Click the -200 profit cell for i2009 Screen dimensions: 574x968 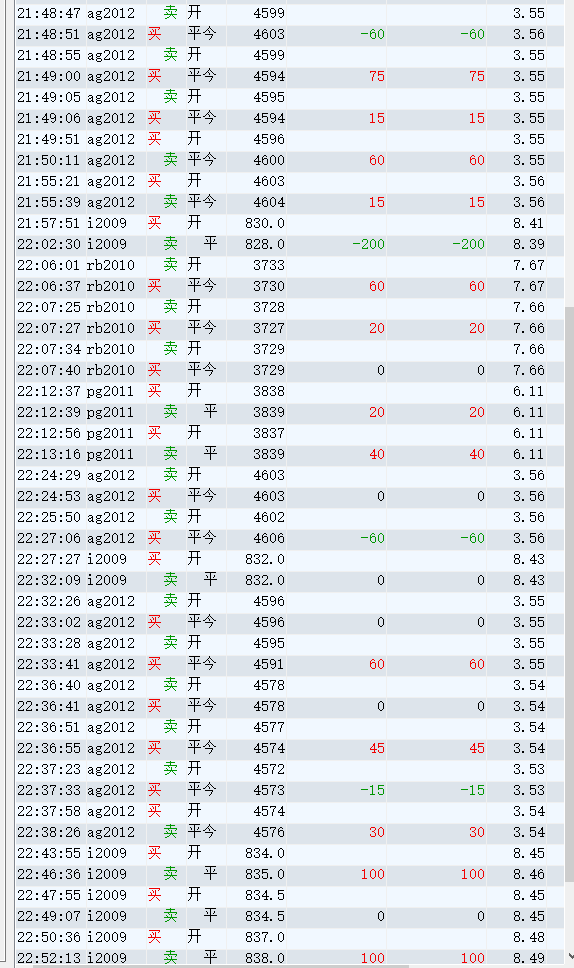368,244
